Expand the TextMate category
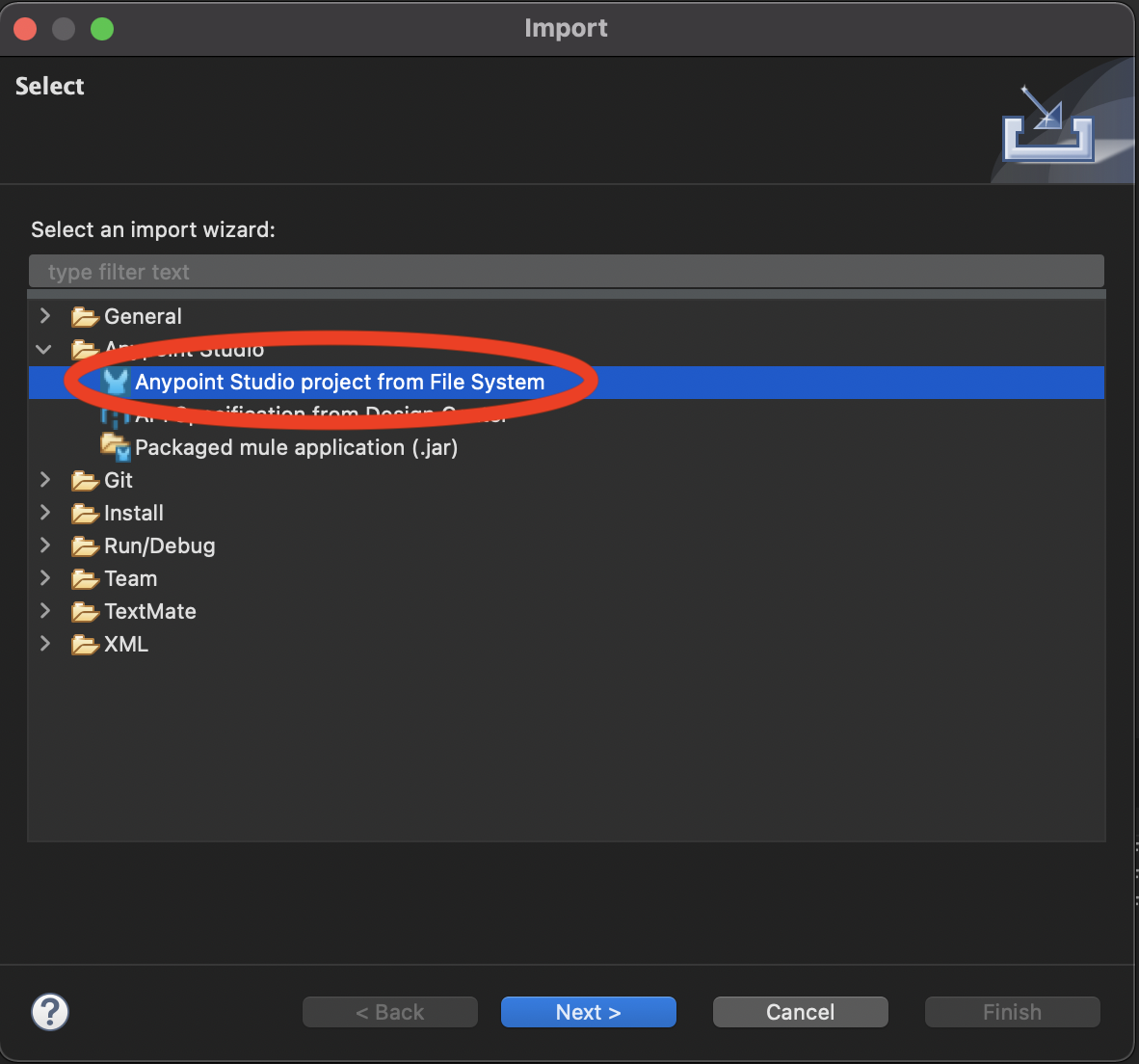This screenshot has width=1139, height=1064. coord(44,611)
